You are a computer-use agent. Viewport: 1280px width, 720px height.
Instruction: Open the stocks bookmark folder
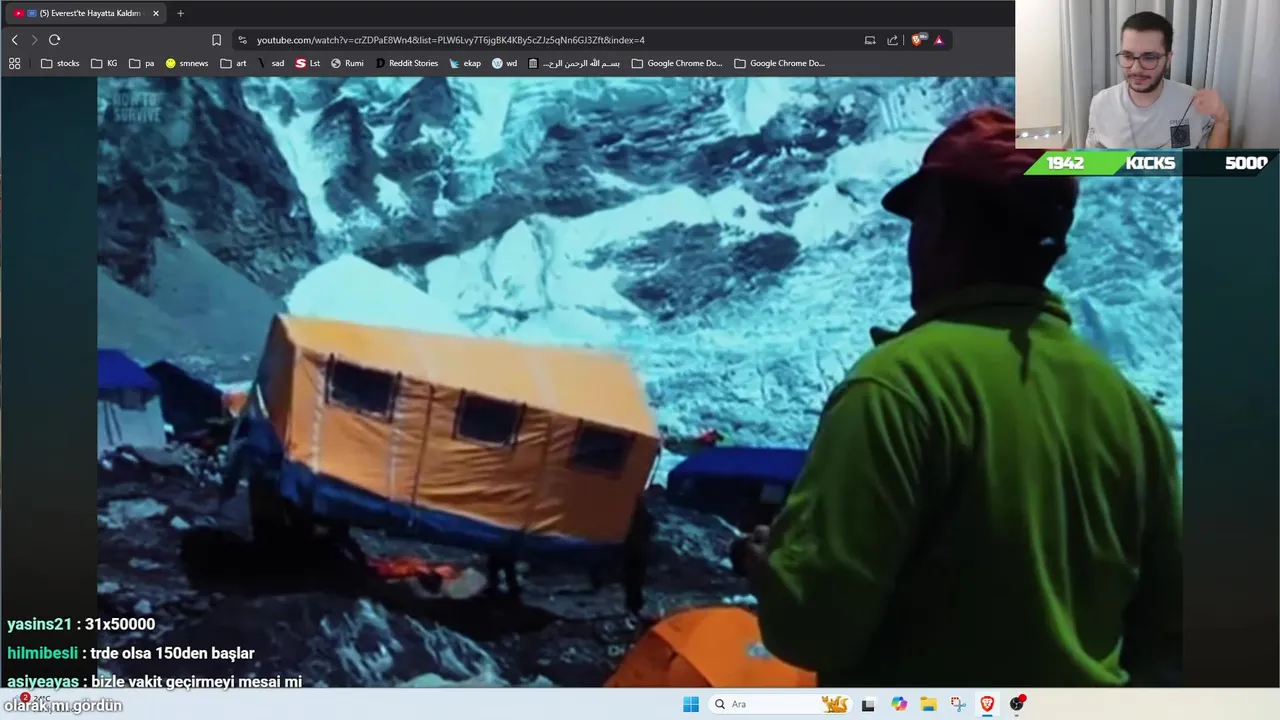coord(60,63)
